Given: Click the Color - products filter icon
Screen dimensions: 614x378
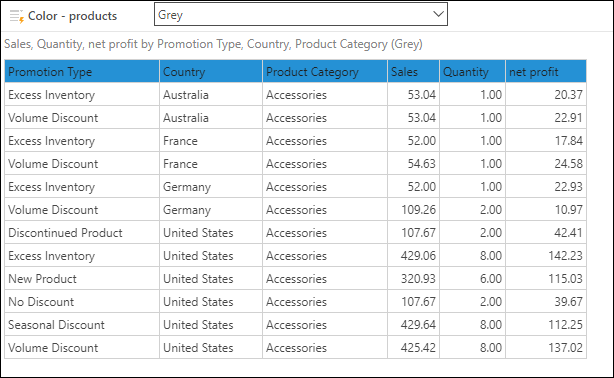Looking at the screenshot, I should [x=16, y=16].
